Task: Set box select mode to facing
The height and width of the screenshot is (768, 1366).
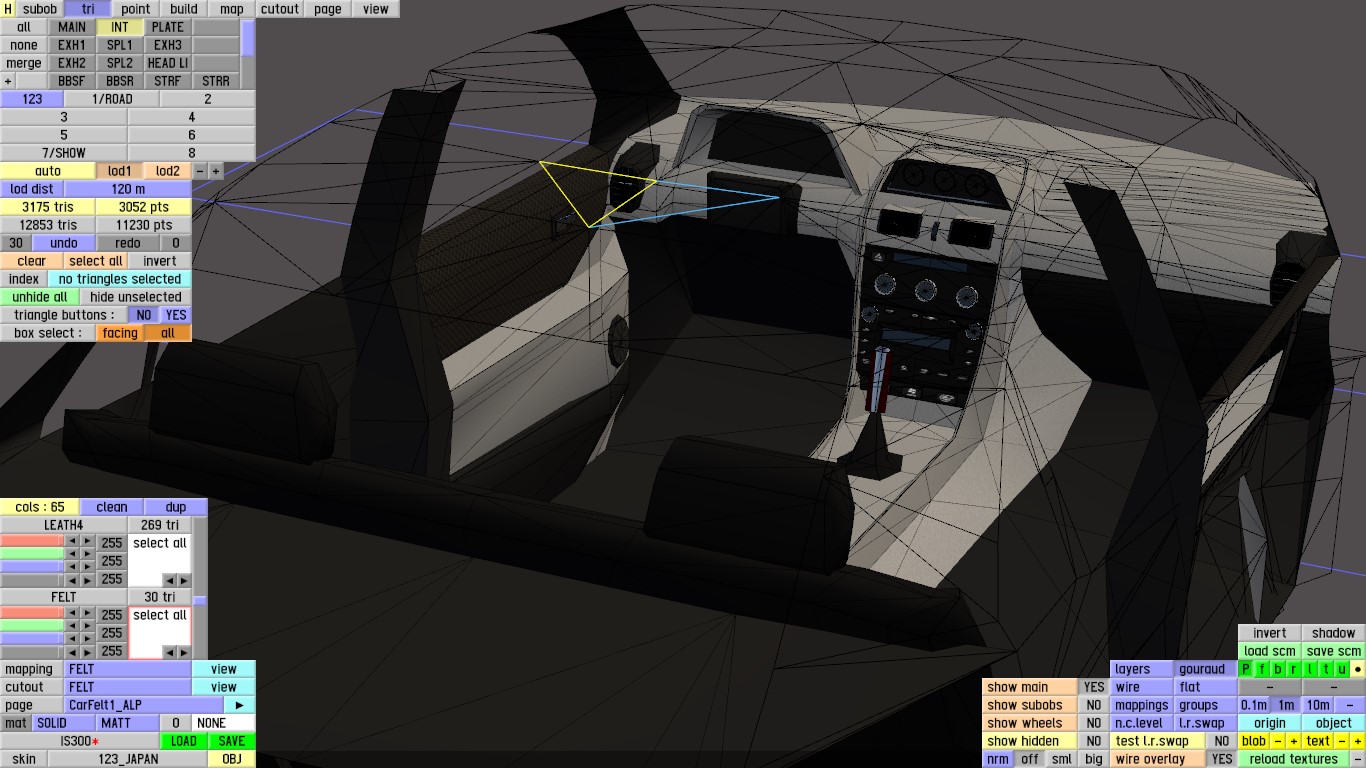Action: [120, 333]
